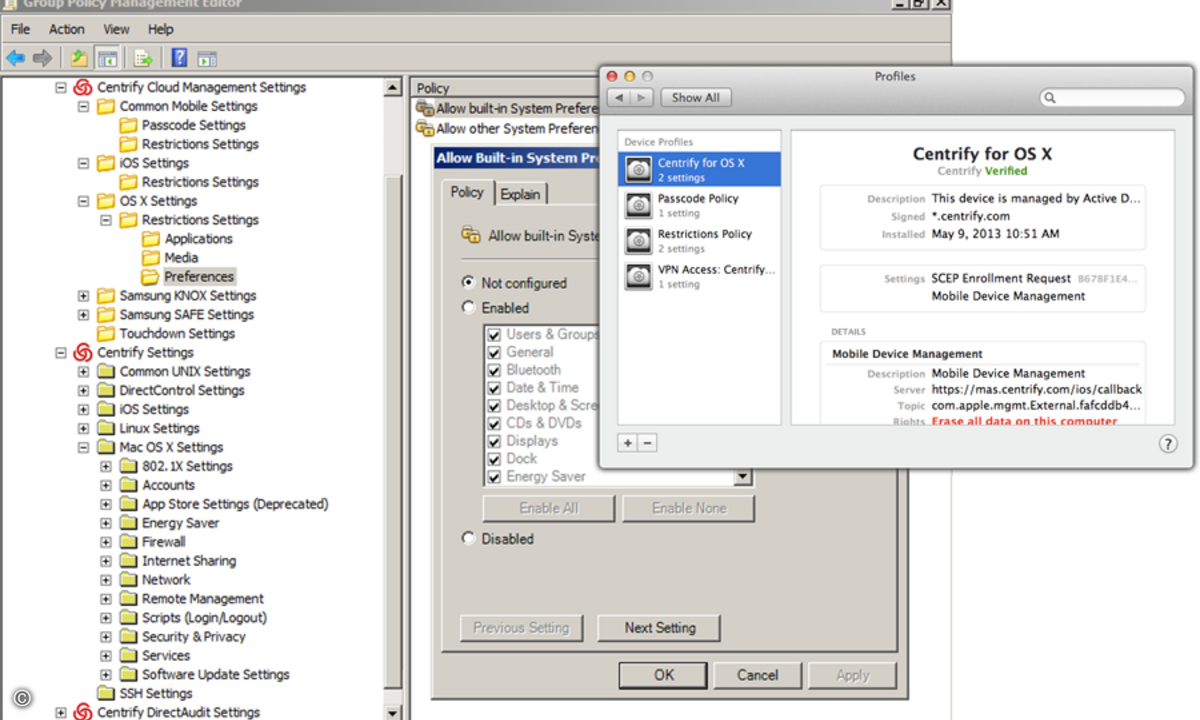Expand the Samsung SAFE Settings node
Image resolution: width=1200 pixels, height=720 pixels.
click(x=84, y=314)
